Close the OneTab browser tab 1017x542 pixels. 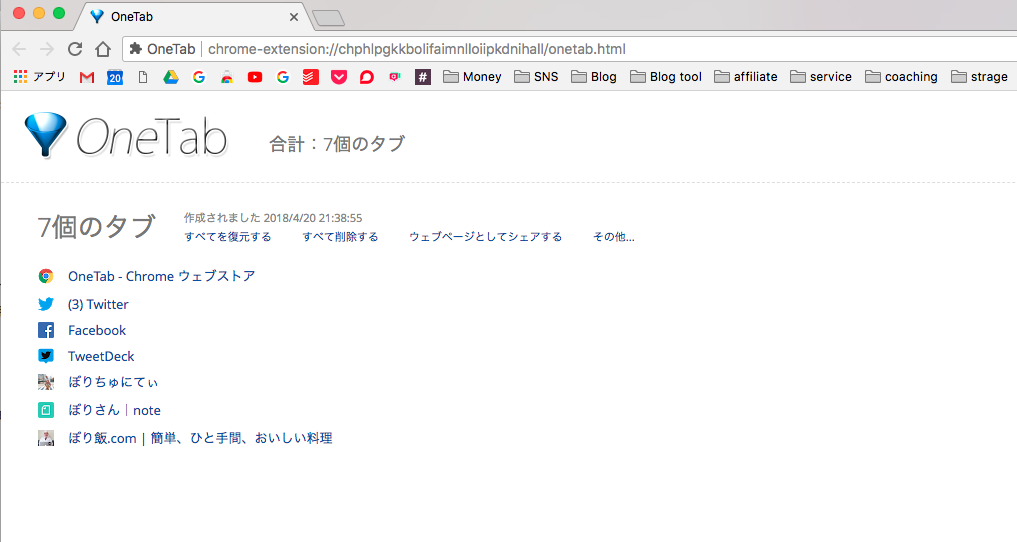click(x=294, y=17)
